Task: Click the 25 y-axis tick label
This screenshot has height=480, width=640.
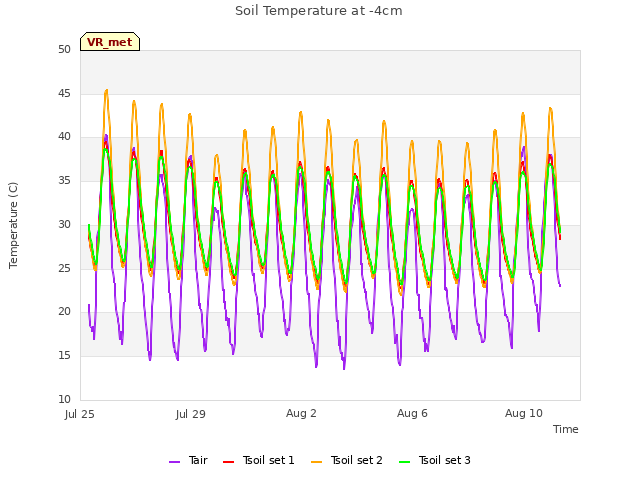Action: tap(64, 269)
